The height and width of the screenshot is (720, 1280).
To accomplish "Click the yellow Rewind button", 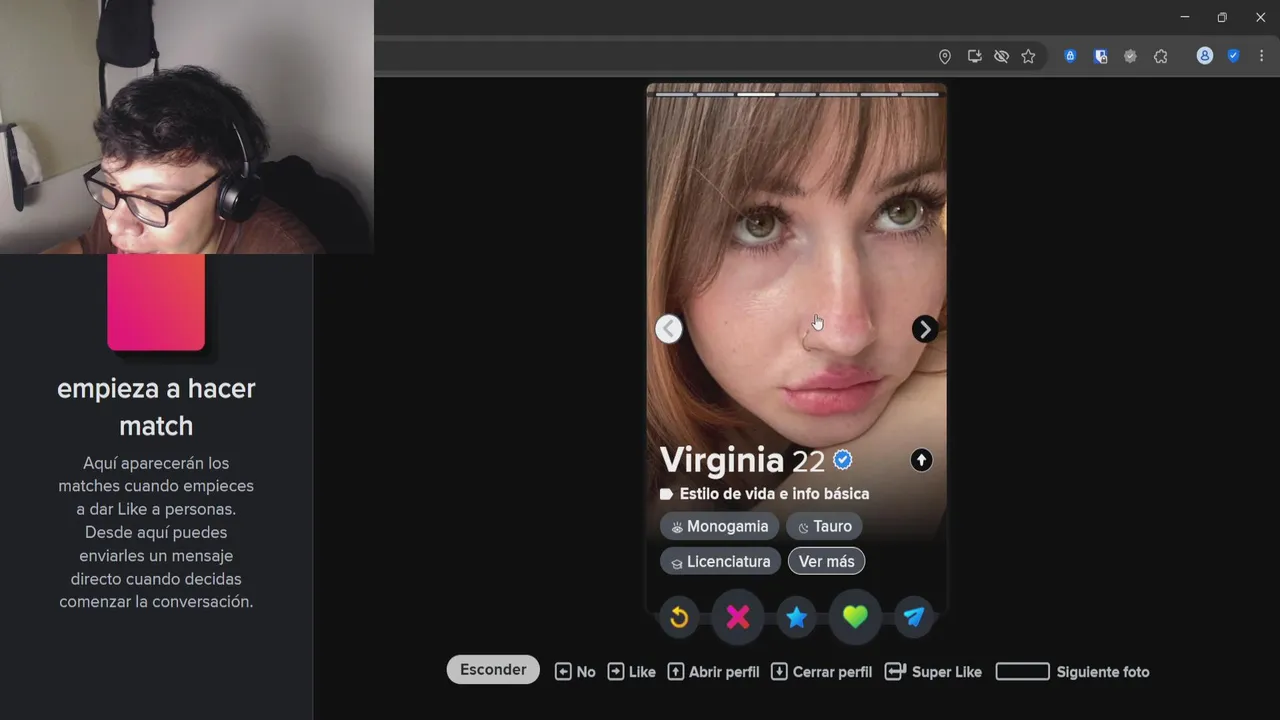I will [x=679, y=617].
